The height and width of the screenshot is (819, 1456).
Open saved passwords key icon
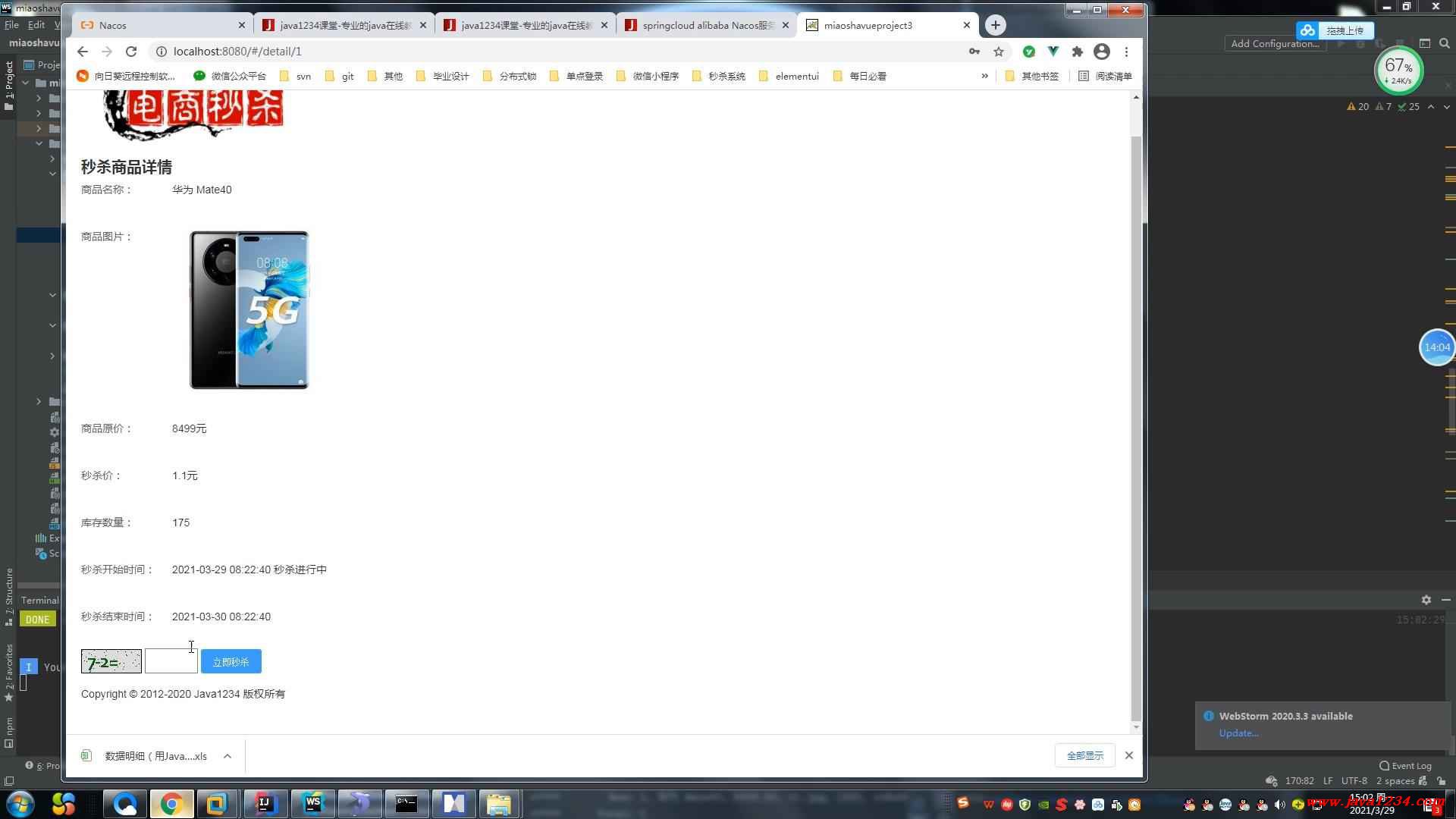click(x=974, y=52)
